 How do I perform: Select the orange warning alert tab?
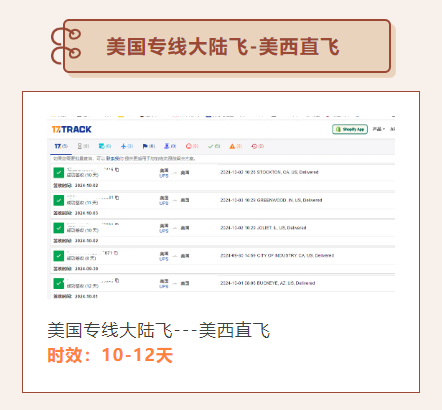[235, 146]
